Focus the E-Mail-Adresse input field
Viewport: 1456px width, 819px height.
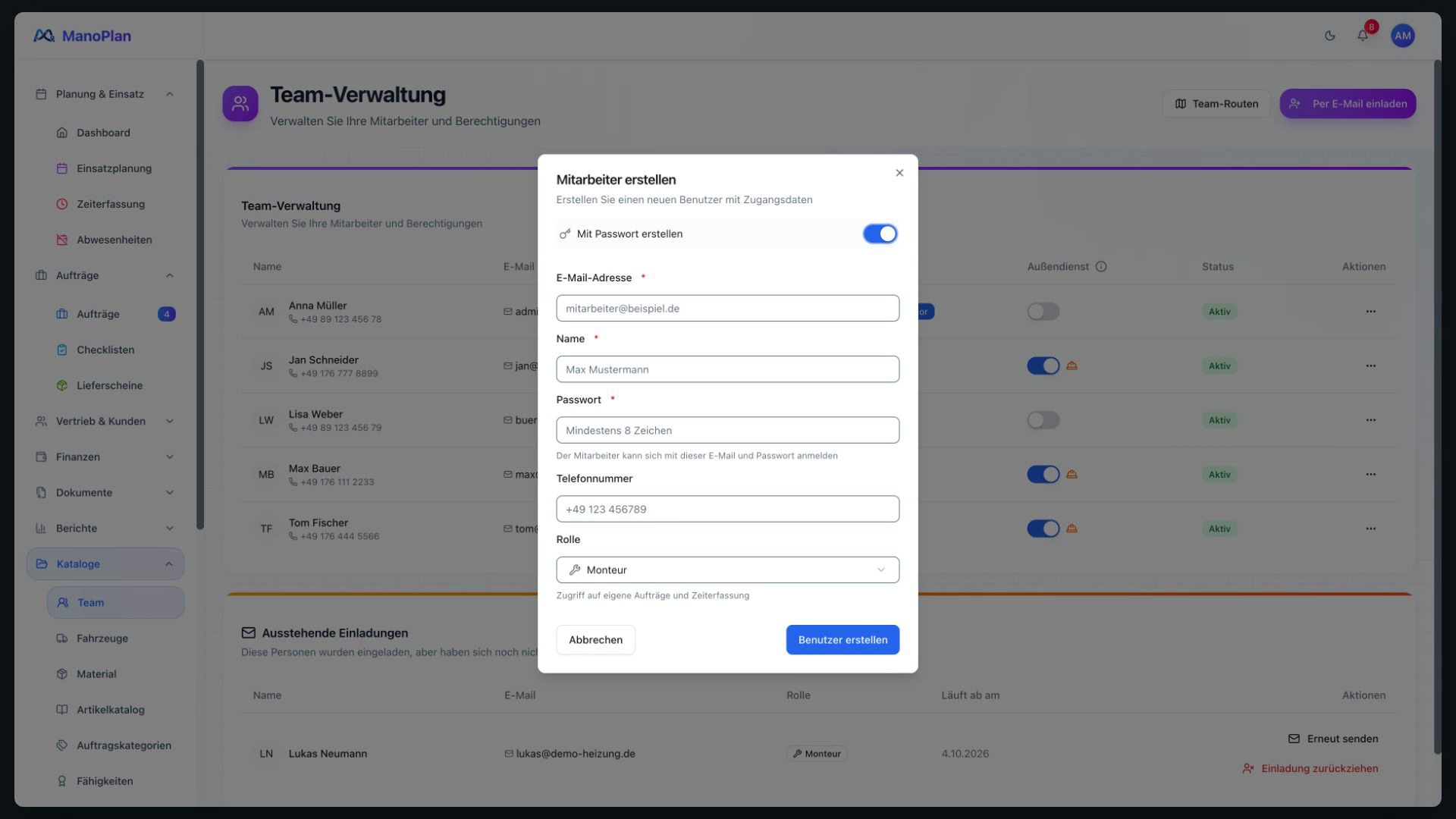pyautogui.click(x=727, y=309)
